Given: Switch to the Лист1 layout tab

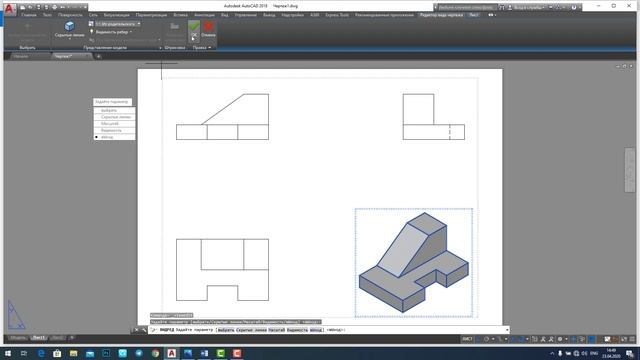Looking at the screenshot, I should tap(39, 338).
